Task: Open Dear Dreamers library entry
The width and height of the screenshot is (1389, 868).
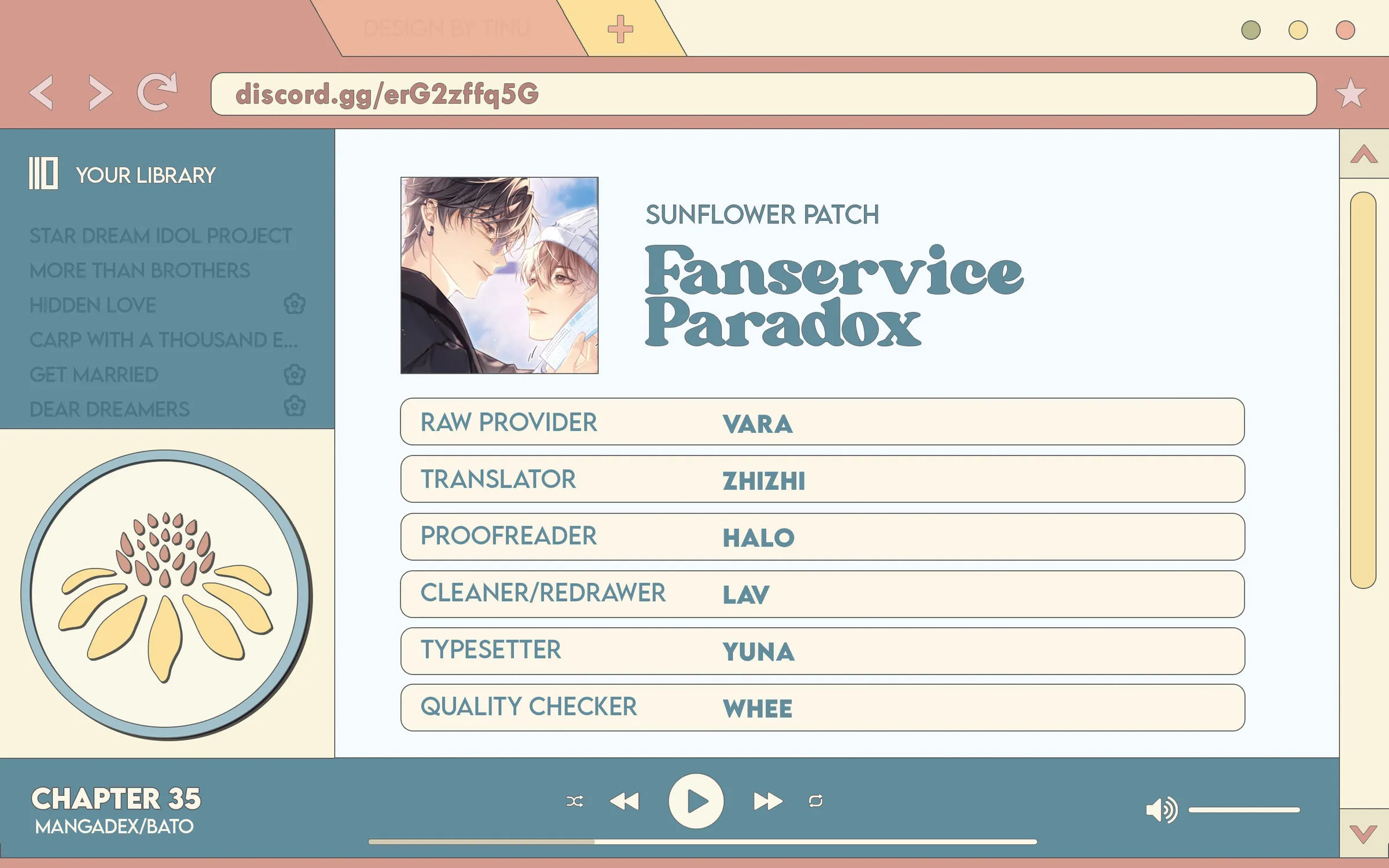Action: pyautogui.click(x=109, y=409)
